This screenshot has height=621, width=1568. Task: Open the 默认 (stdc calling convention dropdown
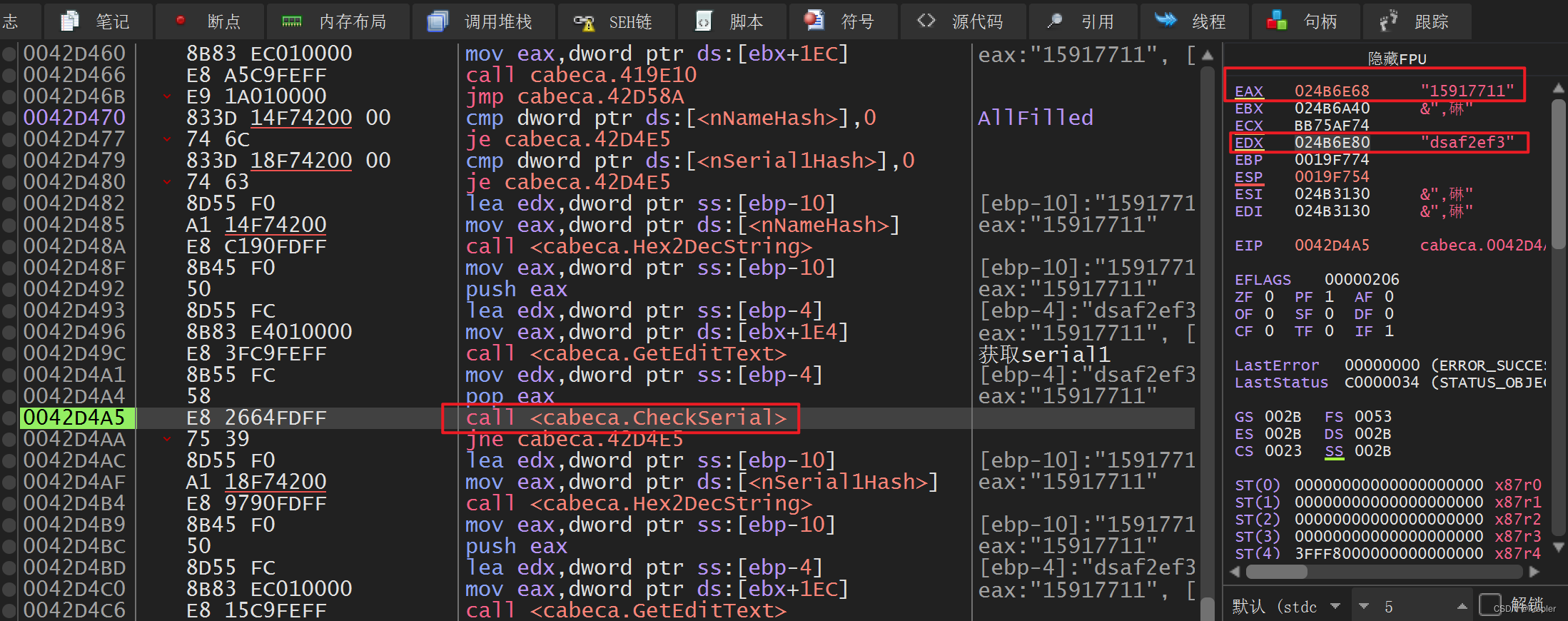(x=1335, y=607)
